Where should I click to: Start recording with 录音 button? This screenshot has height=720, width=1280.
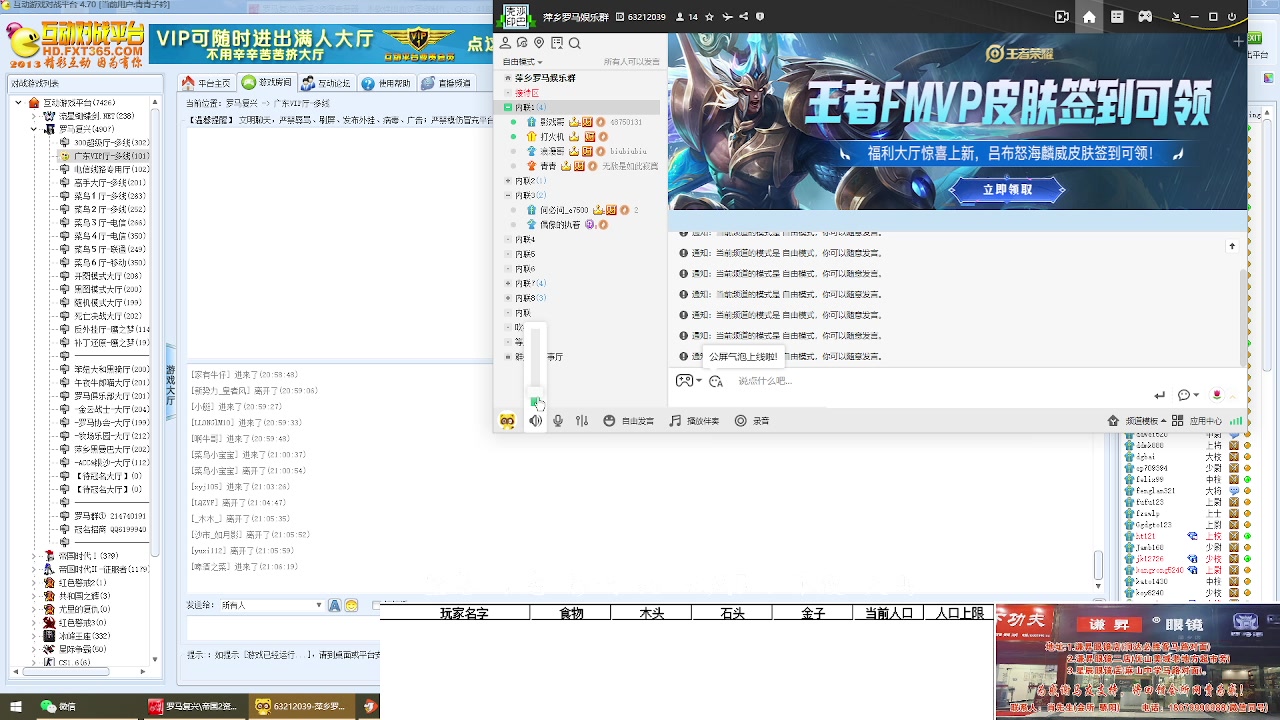point(752,421)
